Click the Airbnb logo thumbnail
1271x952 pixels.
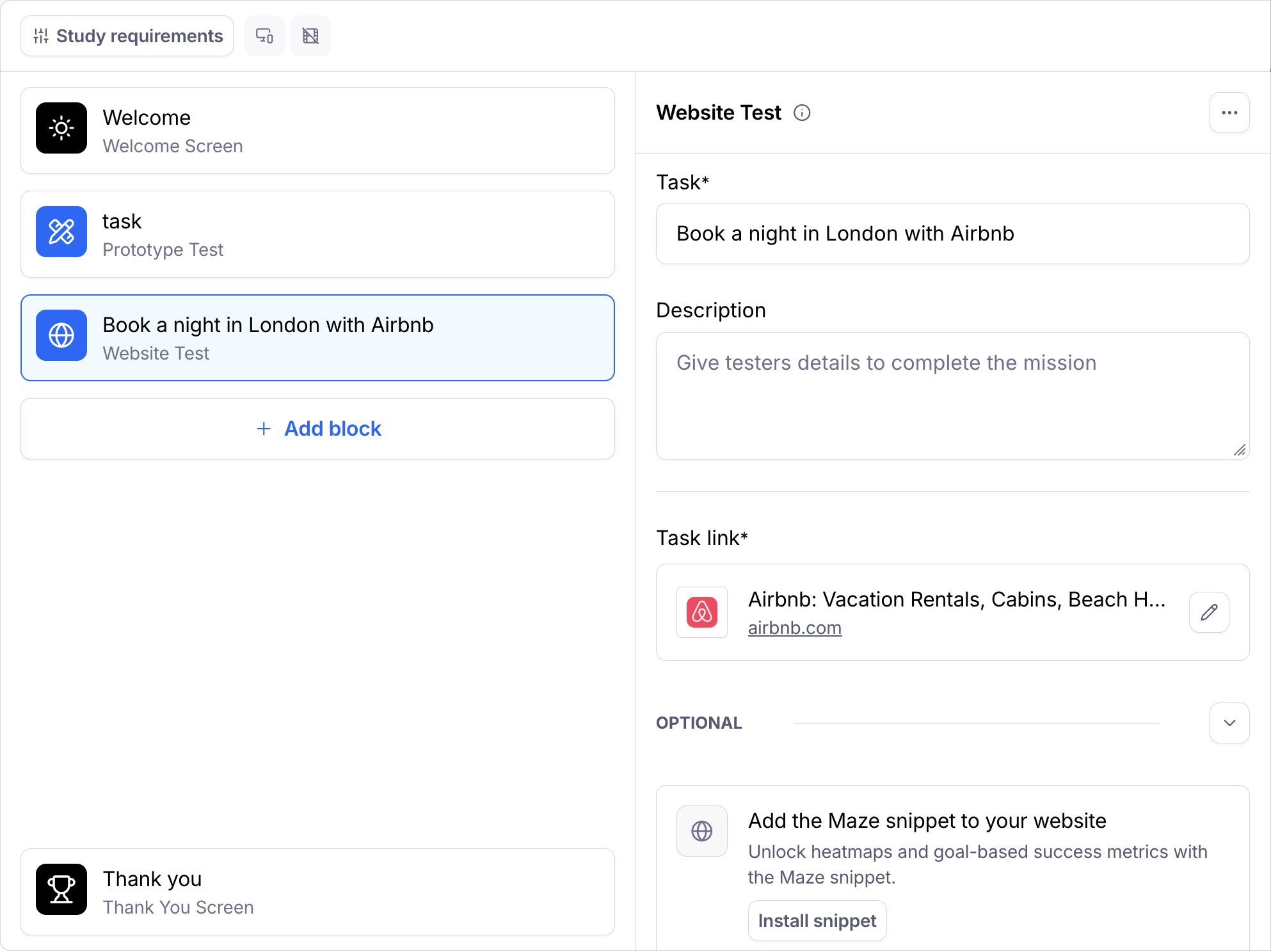click(x=702, y=612)
